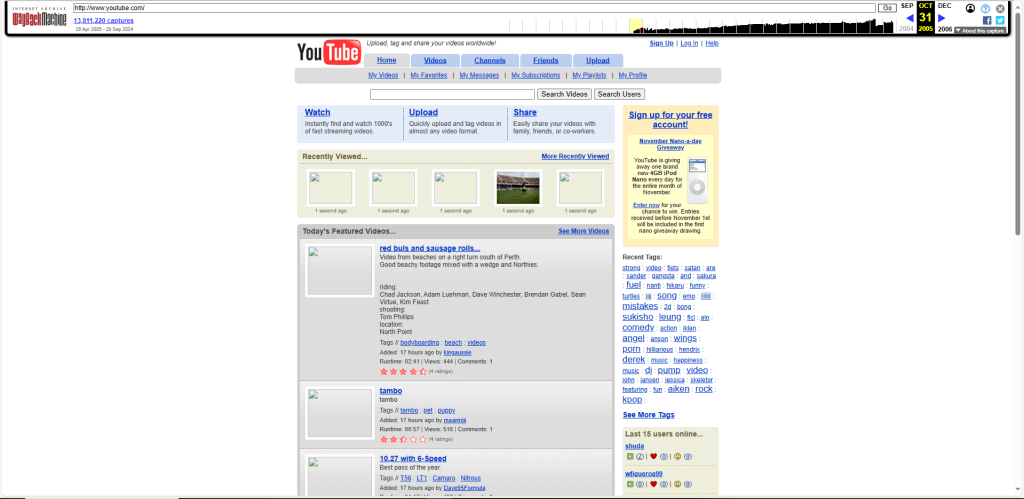Open '10.27 with 6-Speed' video title
This screenshot has width=1024, height=499.
[x=413, y=459]
